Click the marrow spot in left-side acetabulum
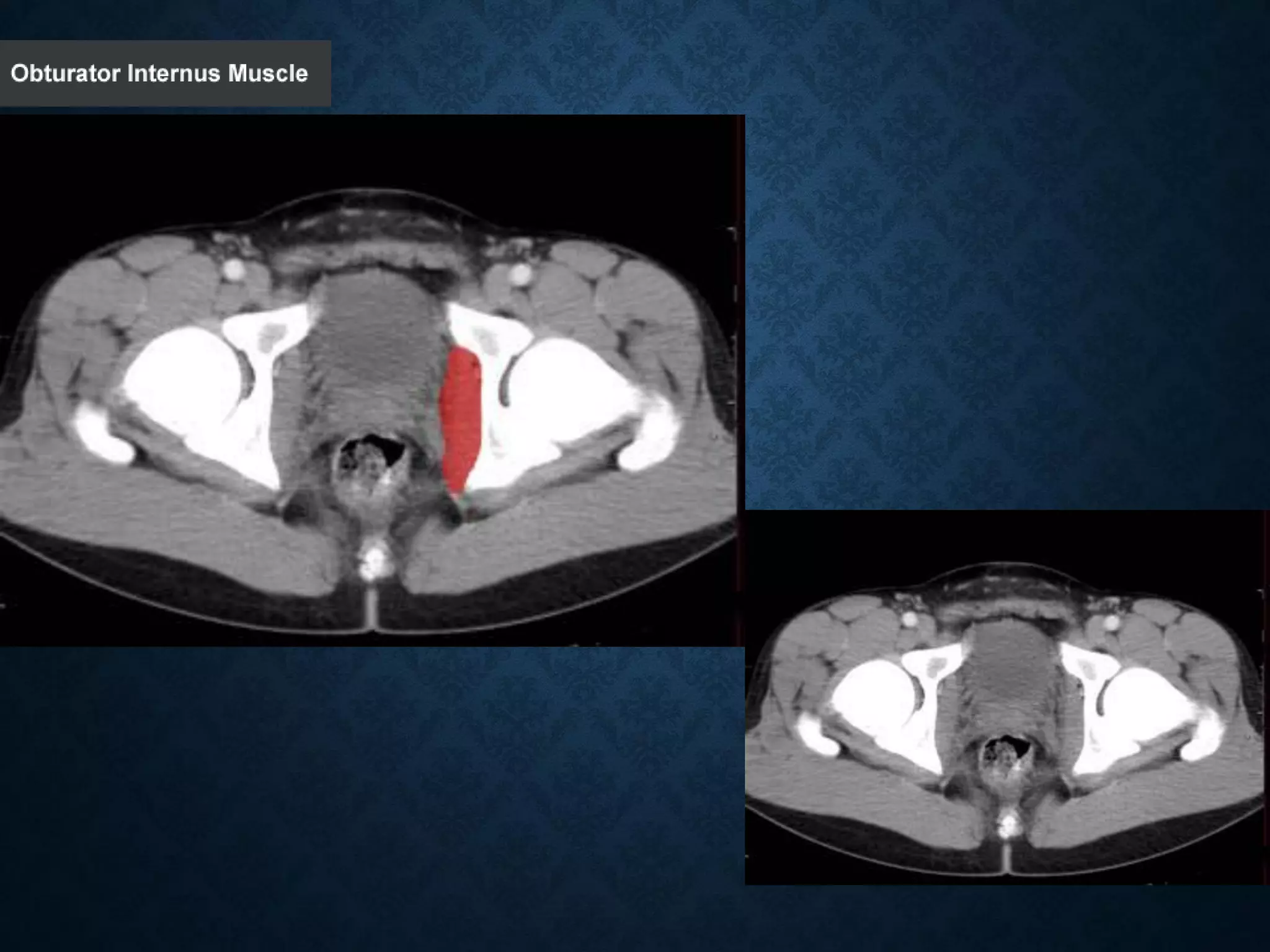Image resolution: width=1270 pixels, height=952 pixels. point(270,337)
